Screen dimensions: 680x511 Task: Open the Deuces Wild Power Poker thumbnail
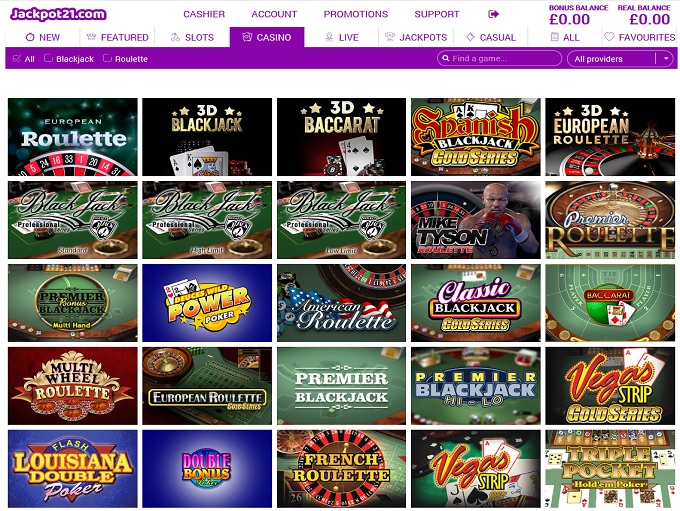(x=207, y=303)
